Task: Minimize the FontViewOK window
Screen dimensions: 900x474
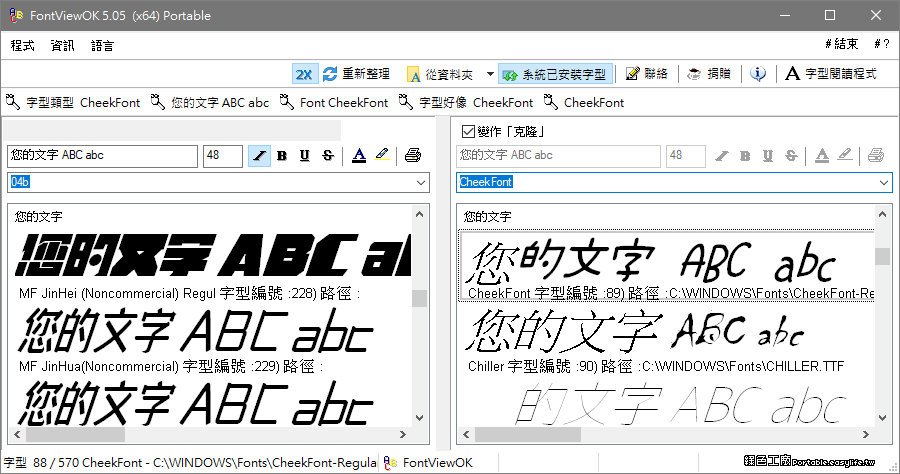Action: 785,15
